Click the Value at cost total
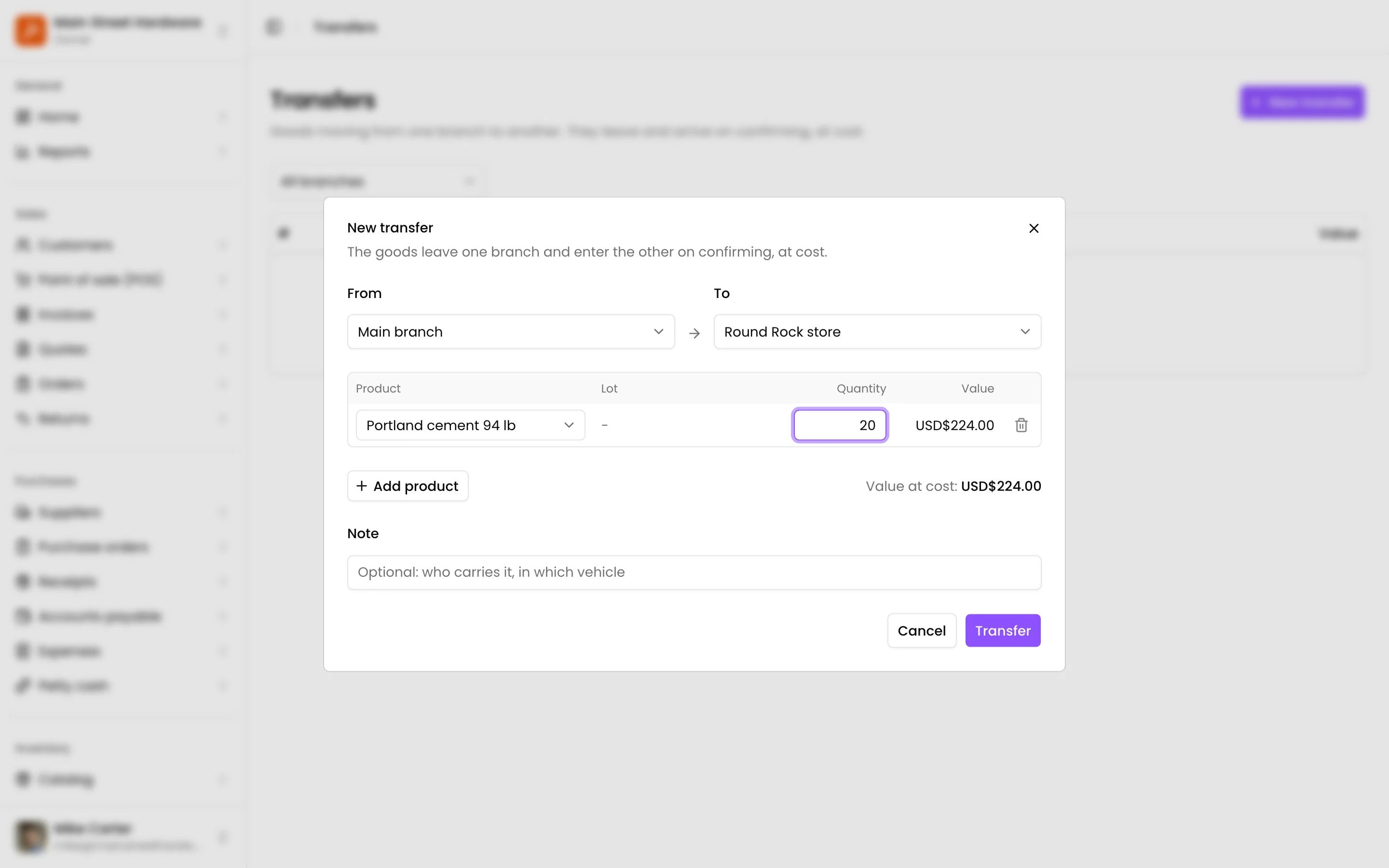 click(x=953, y=486)
